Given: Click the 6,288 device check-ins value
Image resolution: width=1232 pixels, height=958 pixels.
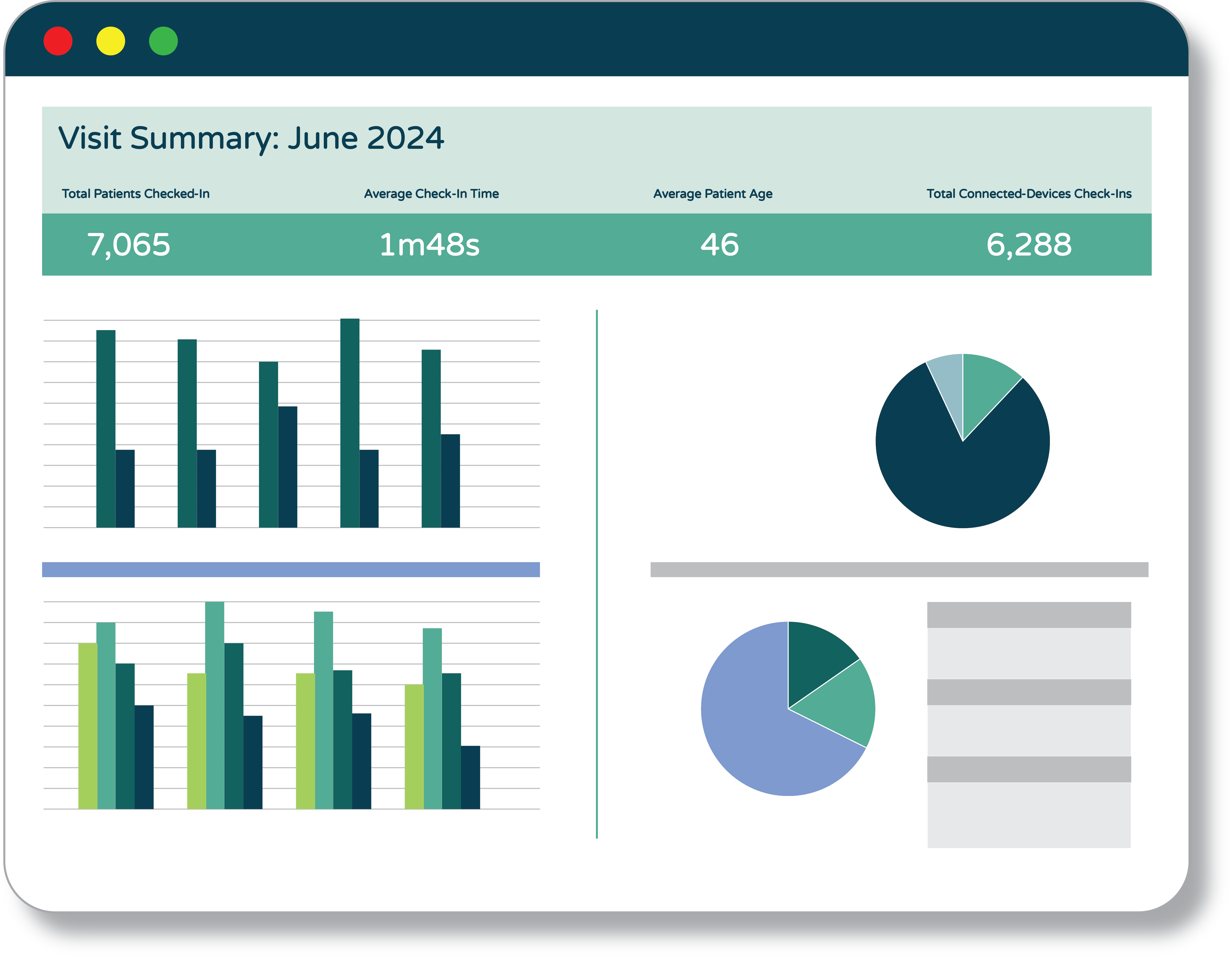Looking at the screenshot, I should click(1029, 245).
